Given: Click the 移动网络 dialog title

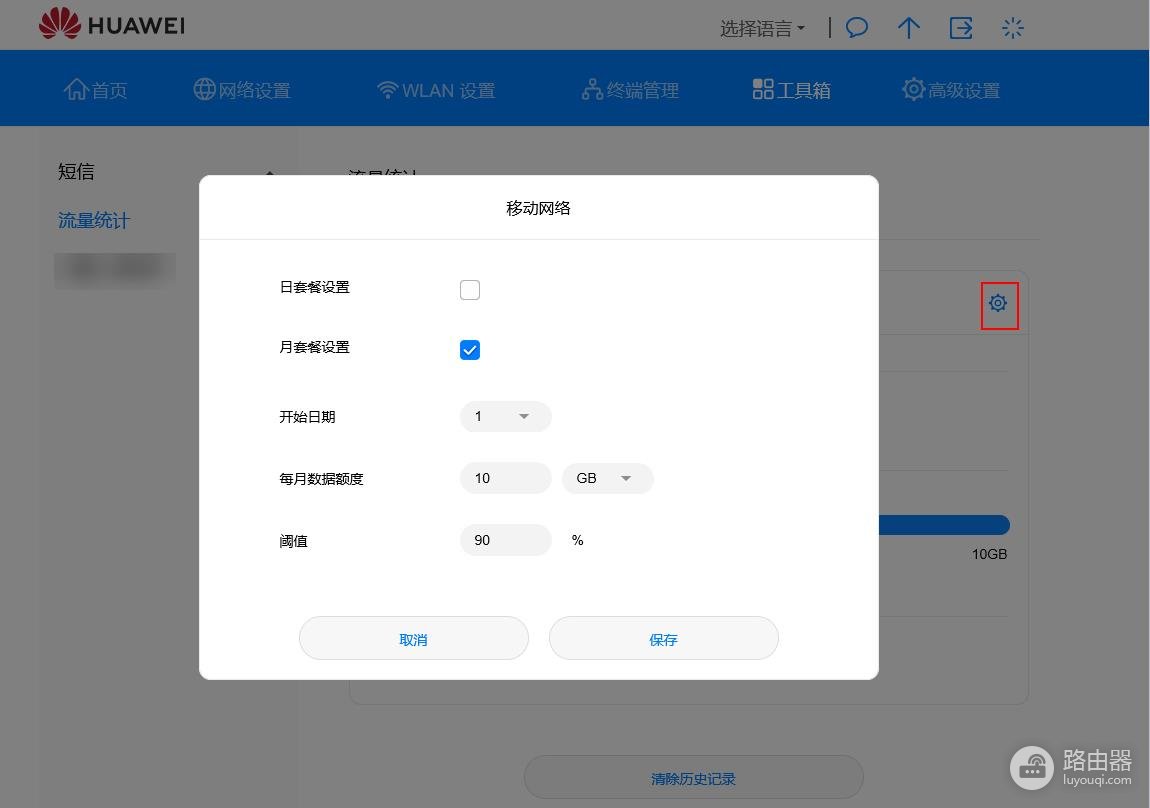Looking at the screenshot, I should pyautogui.click(x=538, y=208).
